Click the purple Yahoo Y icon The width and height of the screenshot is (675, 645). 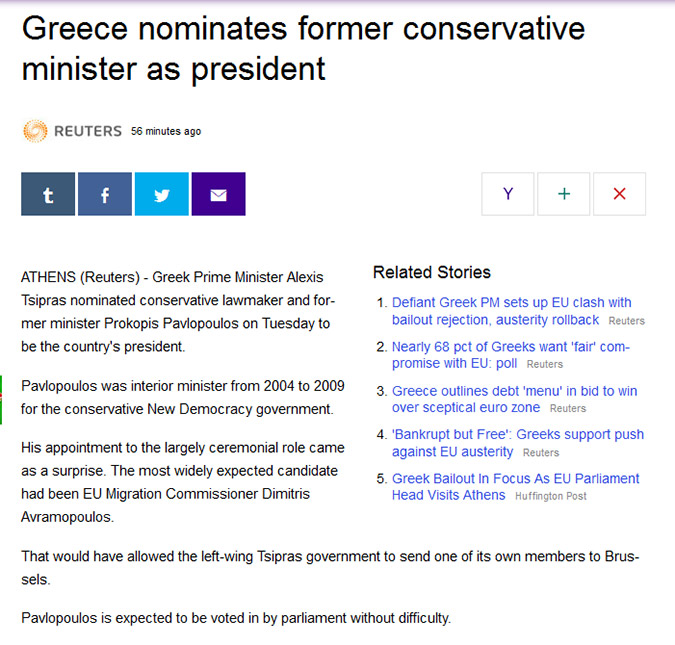click(508, 194)
